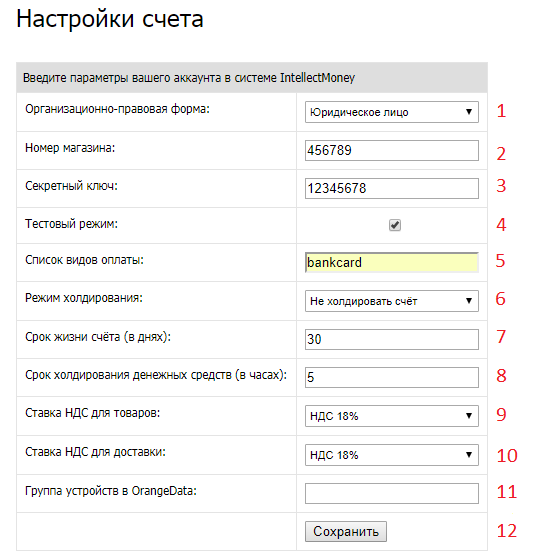Viewport: 546px width, 556px height.
Task: Click the arrow of Не холдировать счёт select
Action: click(469, 301)
